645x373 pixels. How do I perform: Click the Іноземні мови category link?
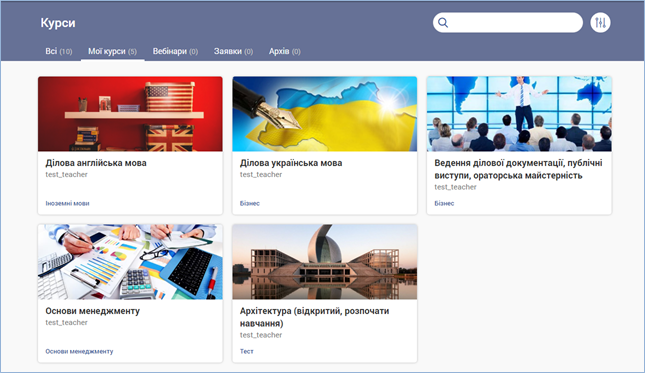click(67, 203)
